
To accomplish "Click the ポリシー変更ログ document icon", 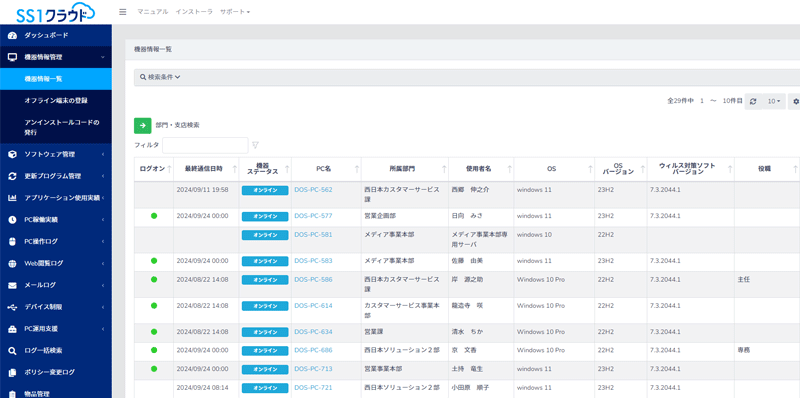I will point(13,372).
